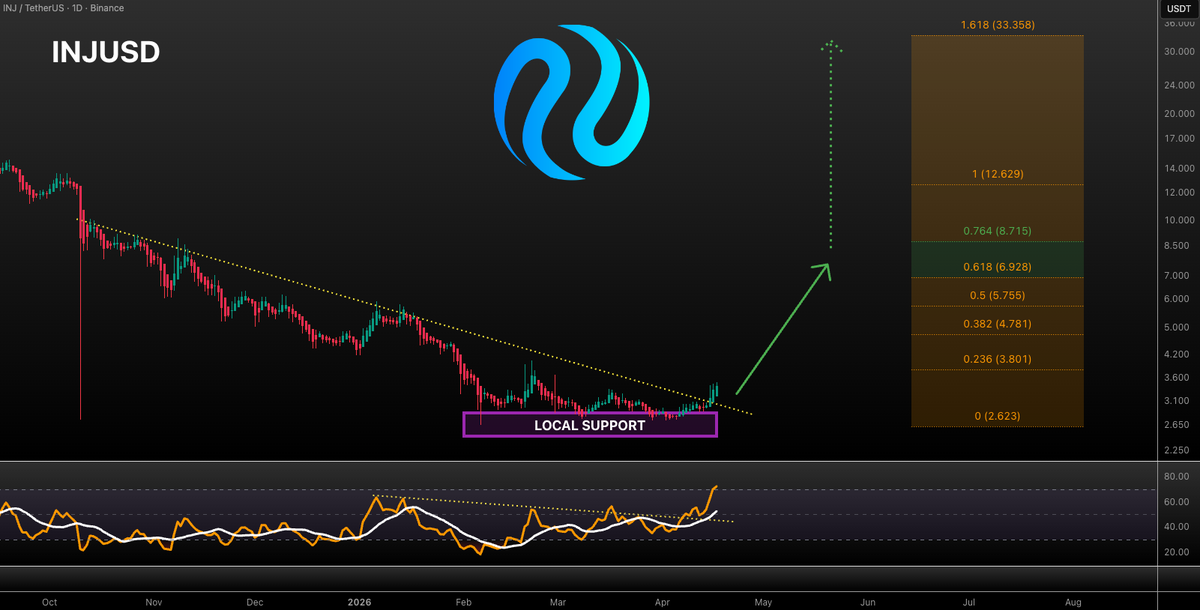
Task: Click the 1 (12.629) Fibonacci level label
Action: (996, 174)
